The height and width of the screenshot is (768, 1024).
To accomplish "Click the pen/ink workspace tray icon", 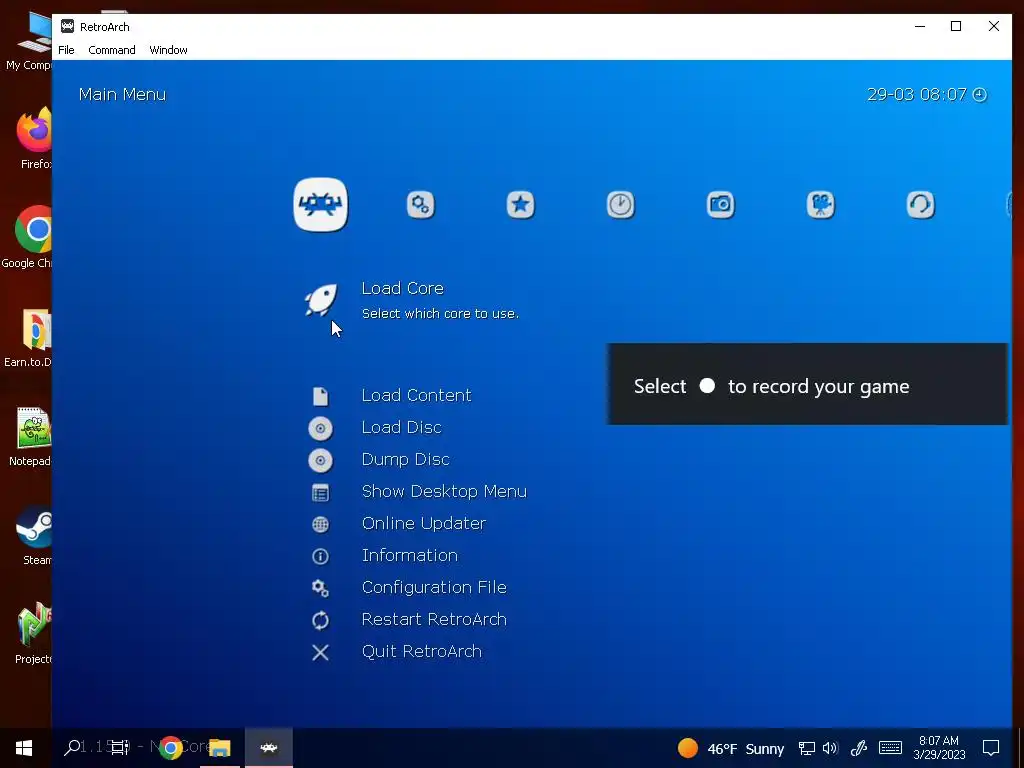I will coord(859,748).
